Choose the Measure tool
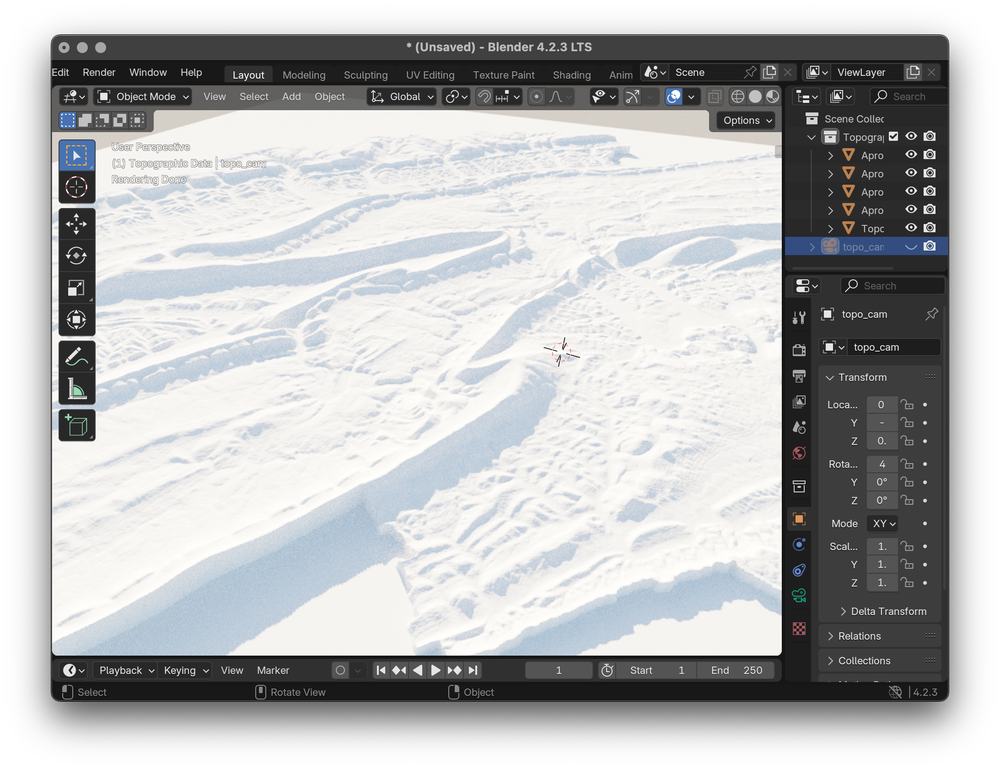Viewport: 1000px width, 769px height. pyautogui.click(x=77, y=388)
